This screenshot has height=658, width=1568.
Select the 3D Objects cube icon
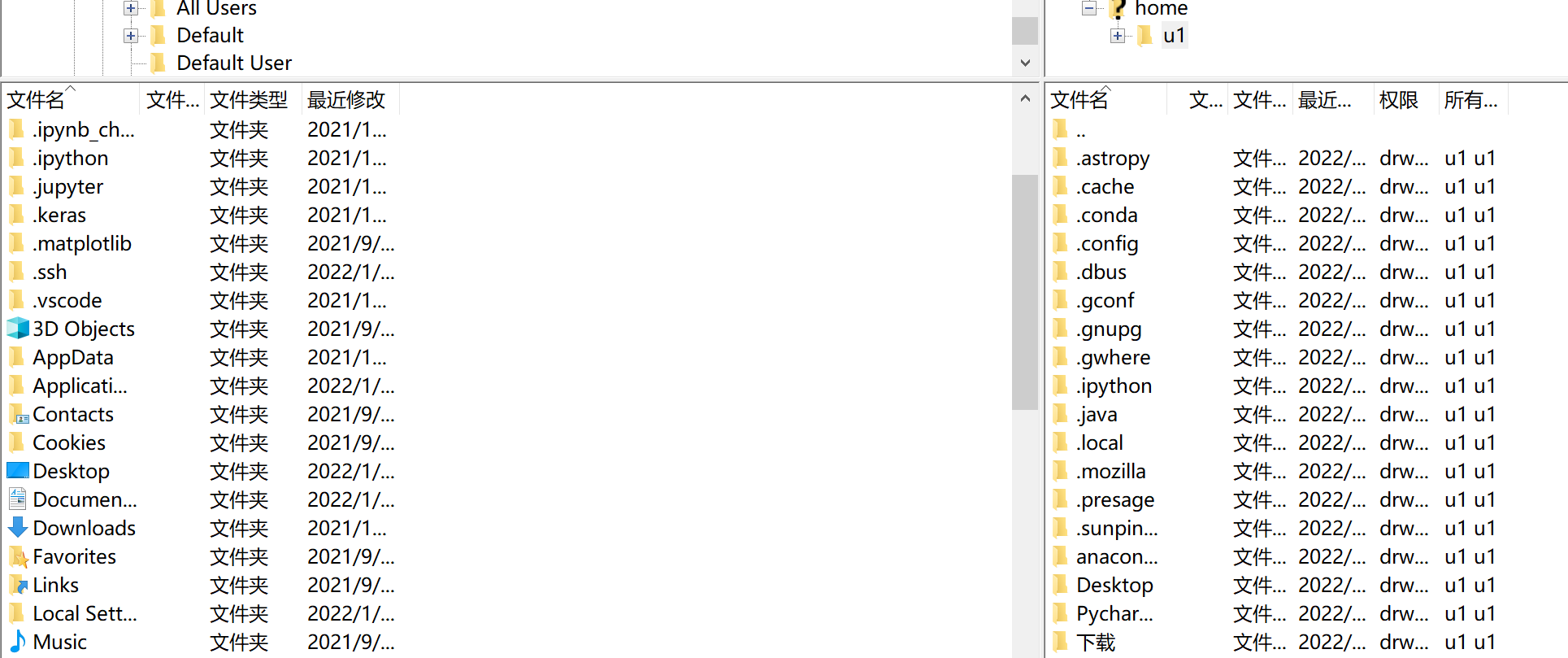[x=18, y=329]
